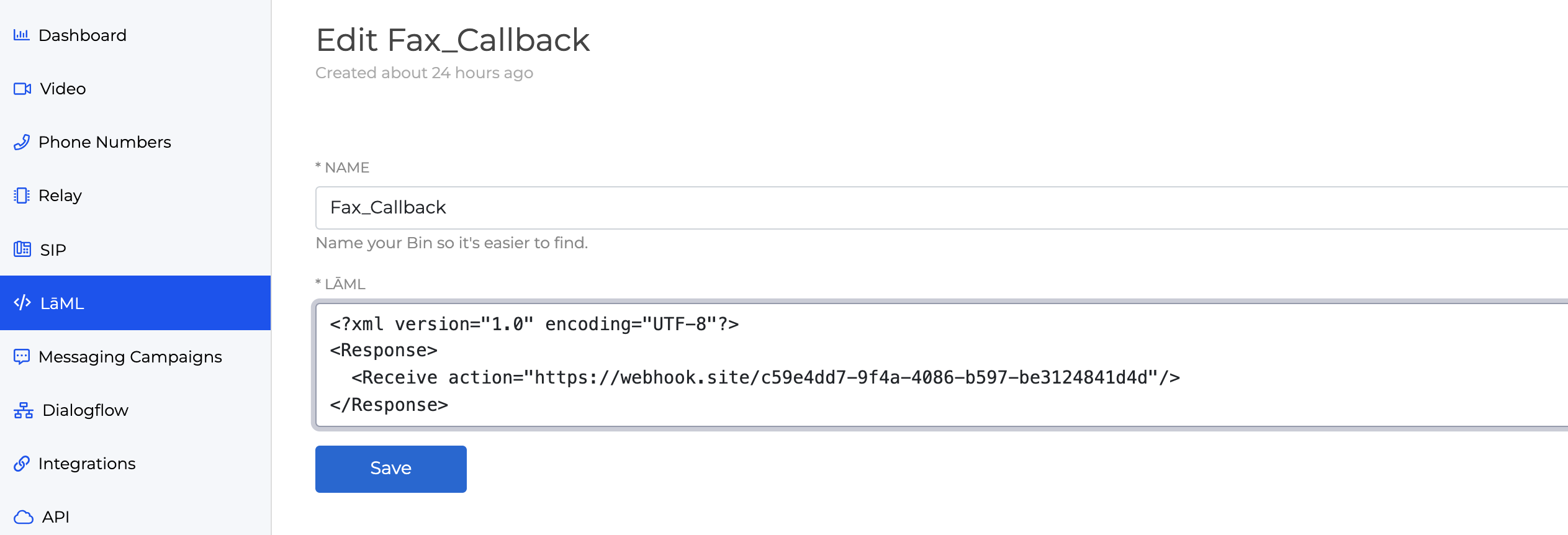Click the Dashboard bar chart icon

[x=22, y=35]
